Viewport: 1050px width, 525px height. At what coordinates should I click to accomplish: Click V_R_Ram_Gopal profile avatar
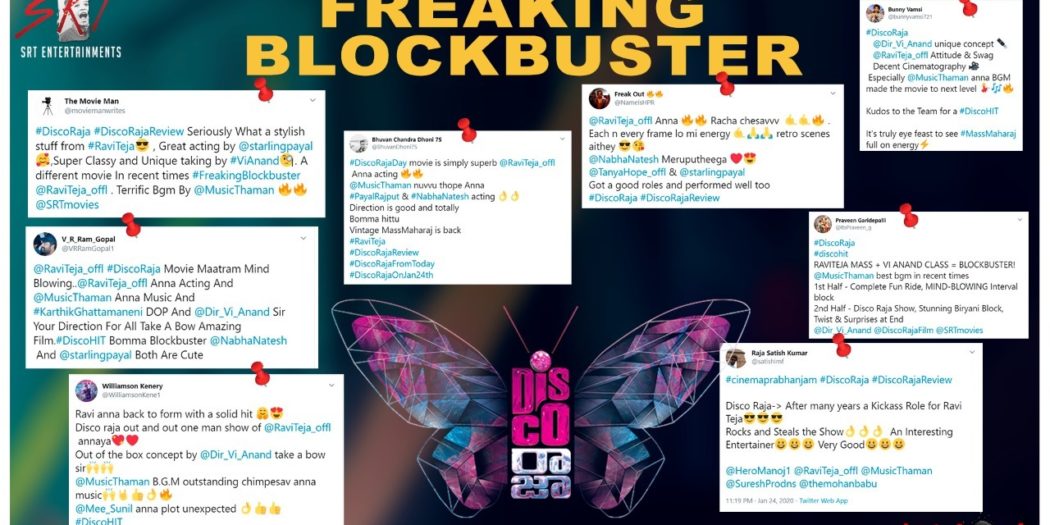click(x=45, y=244)
